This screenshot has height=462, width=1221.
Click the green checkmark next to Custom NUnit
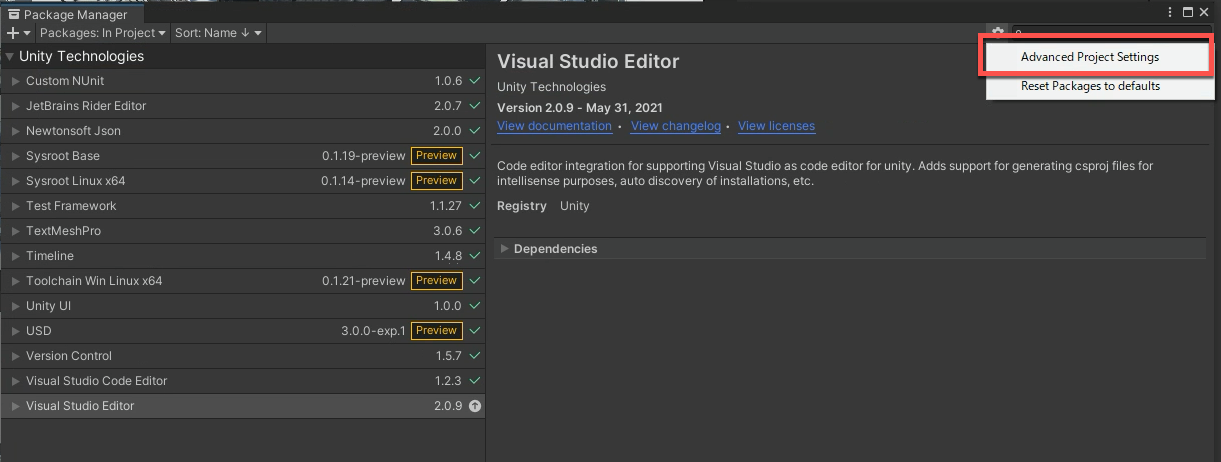click(475, 81)
